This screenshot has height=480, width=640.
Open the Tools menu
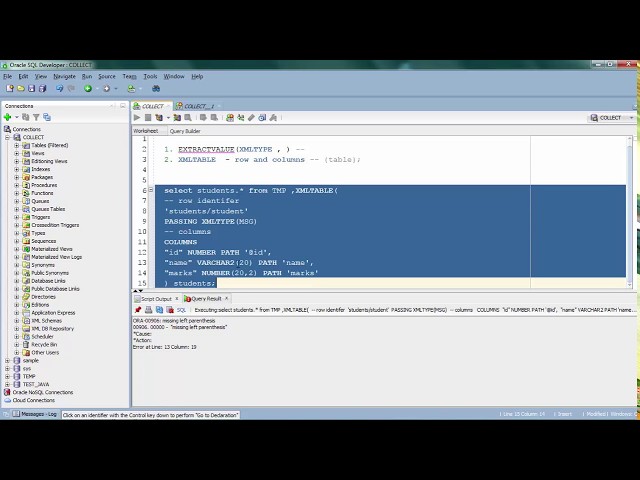coord(150,76)
